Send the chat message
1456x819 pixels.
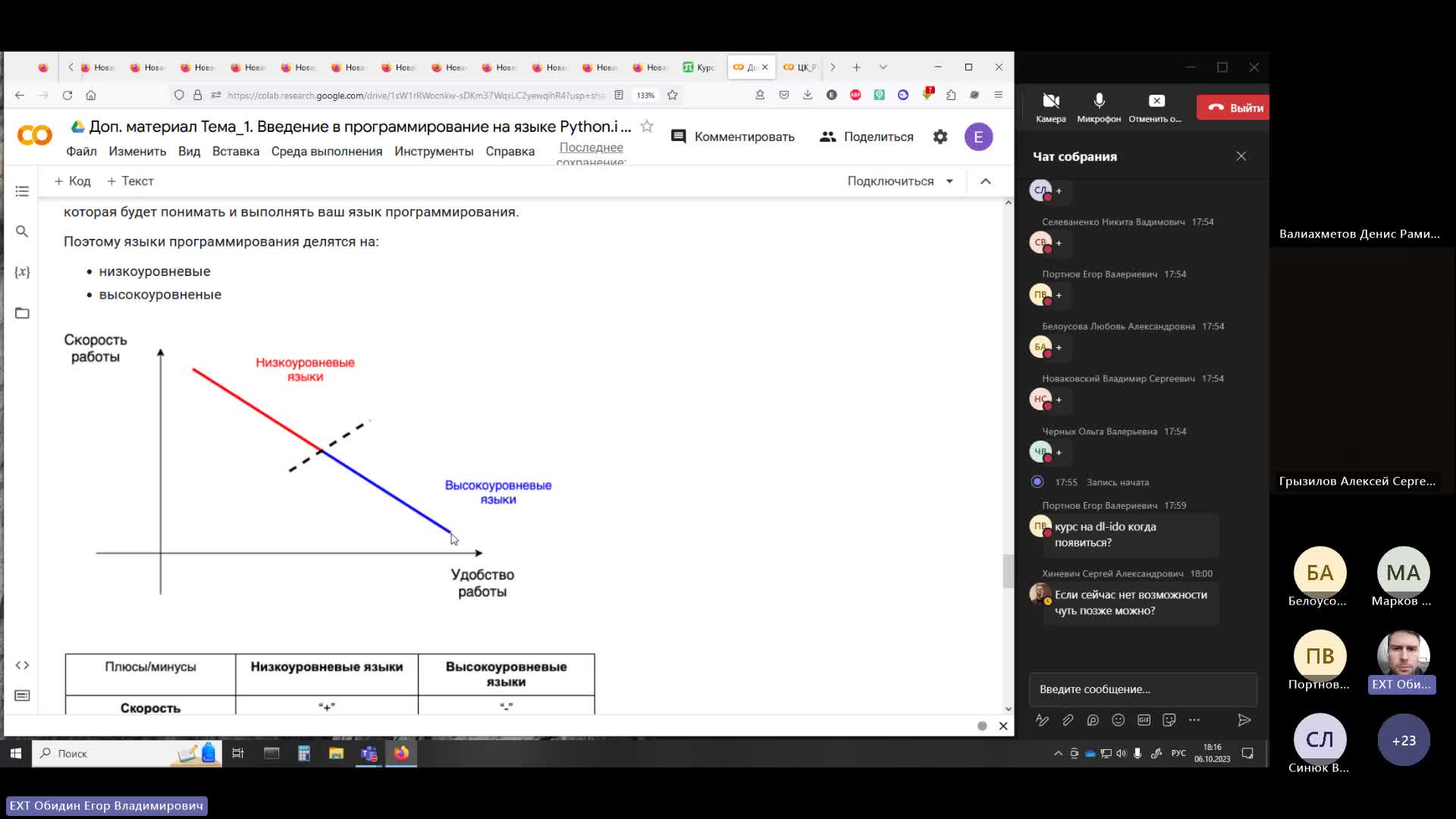pos(1244,720)
